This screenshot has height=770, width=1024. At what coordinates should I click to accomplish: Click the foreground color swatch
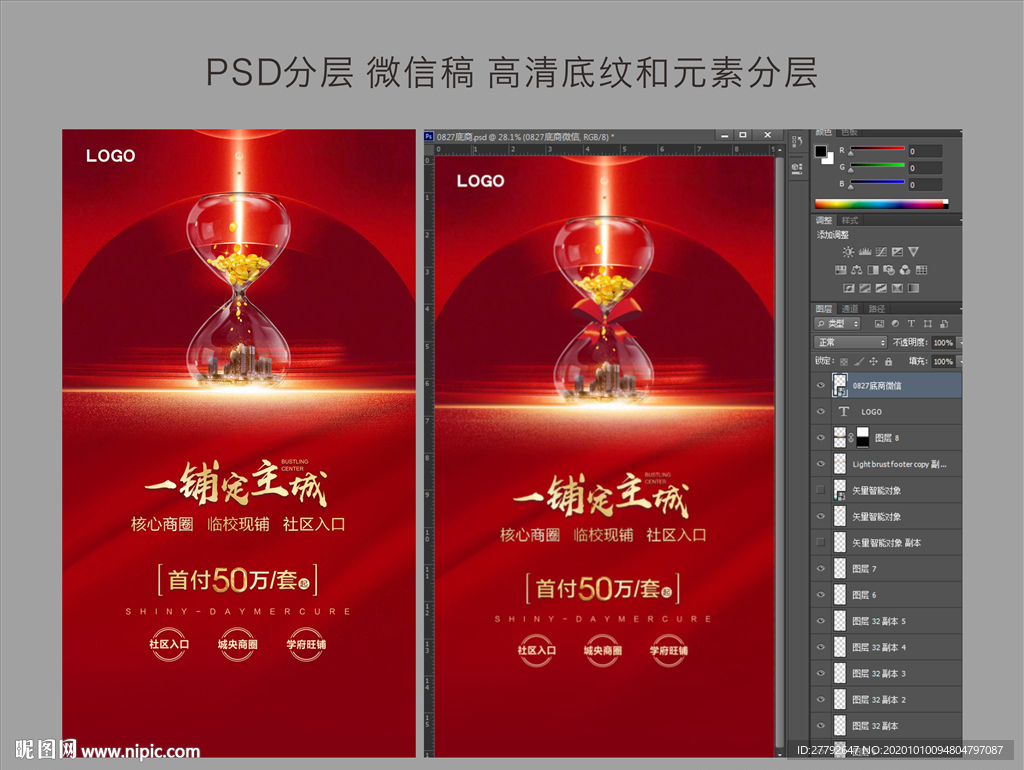[x=820, y=151]
